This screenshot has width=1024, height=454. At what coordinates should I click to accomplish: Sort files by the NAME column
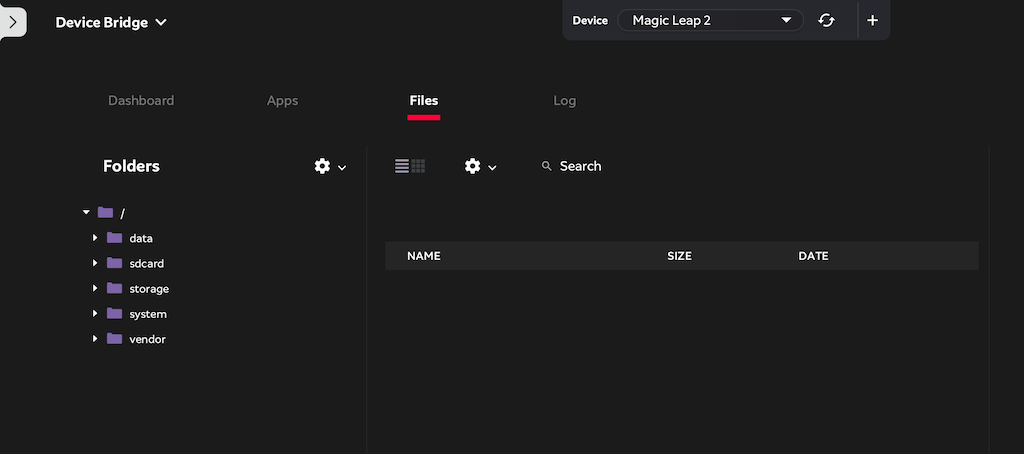click(424, 256)
